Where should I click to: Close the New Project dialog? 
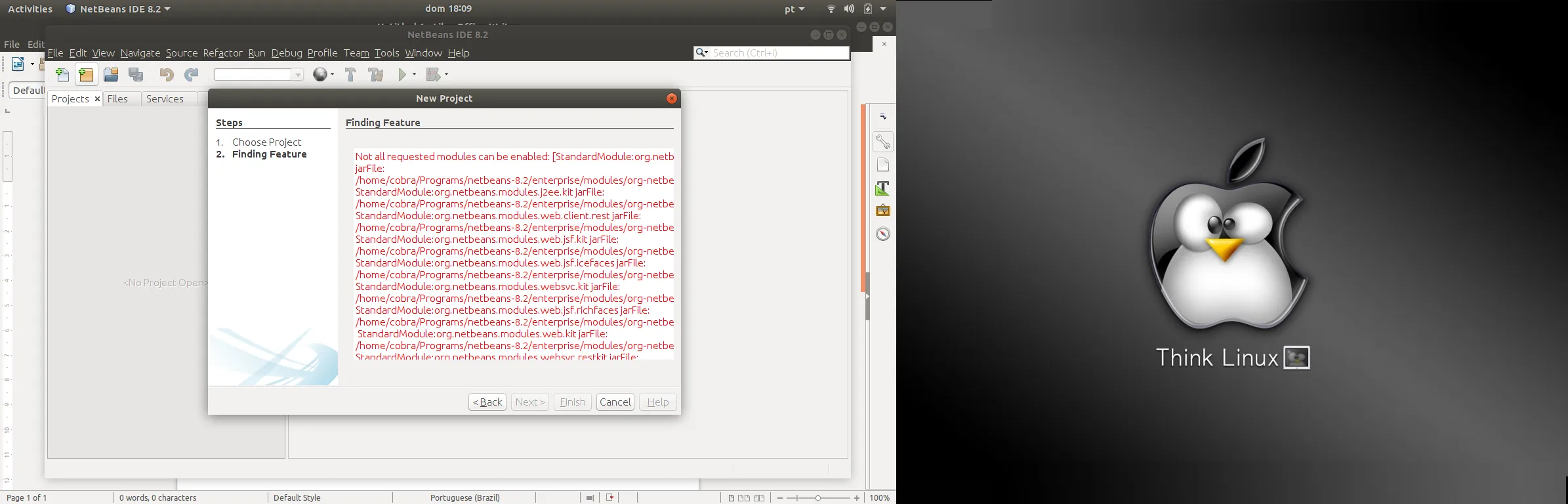click(x=672, y=98)
